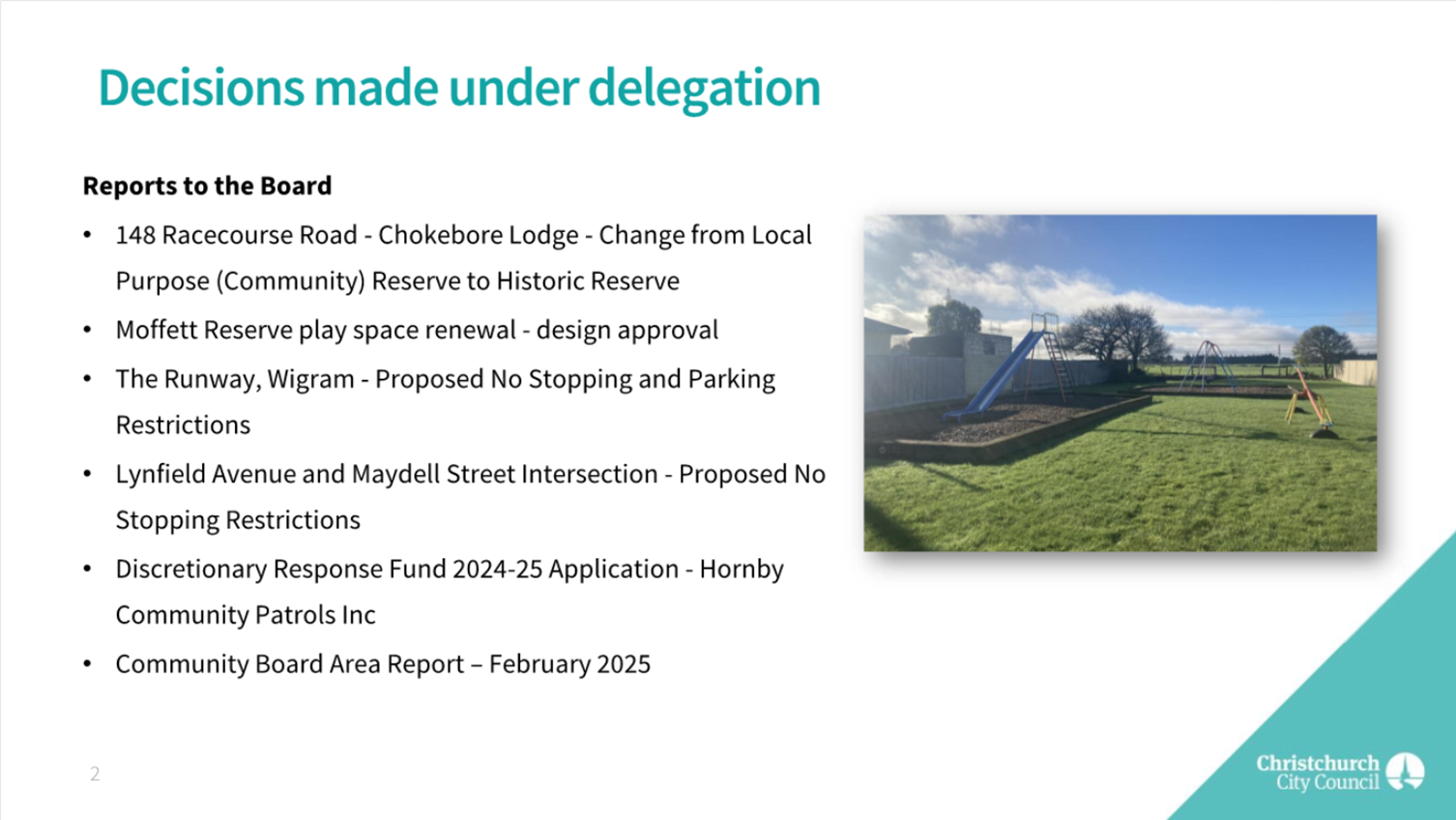This screenshot has height=820, width=1456.
Task: Click the bullet dot before Community Board Area Report
Action: pos(88,664)
